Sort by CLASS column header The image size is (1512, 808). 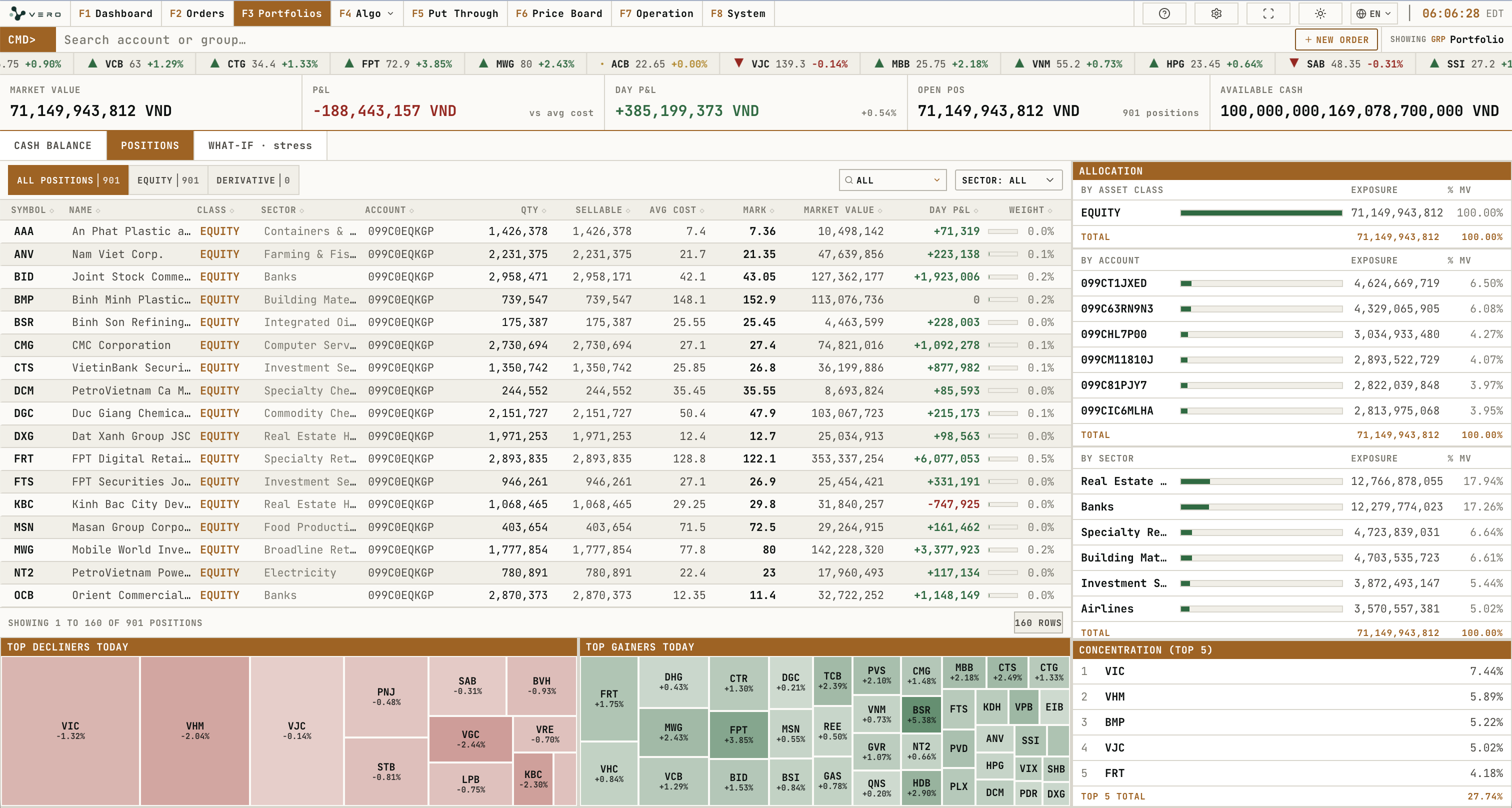pos(215,210)
